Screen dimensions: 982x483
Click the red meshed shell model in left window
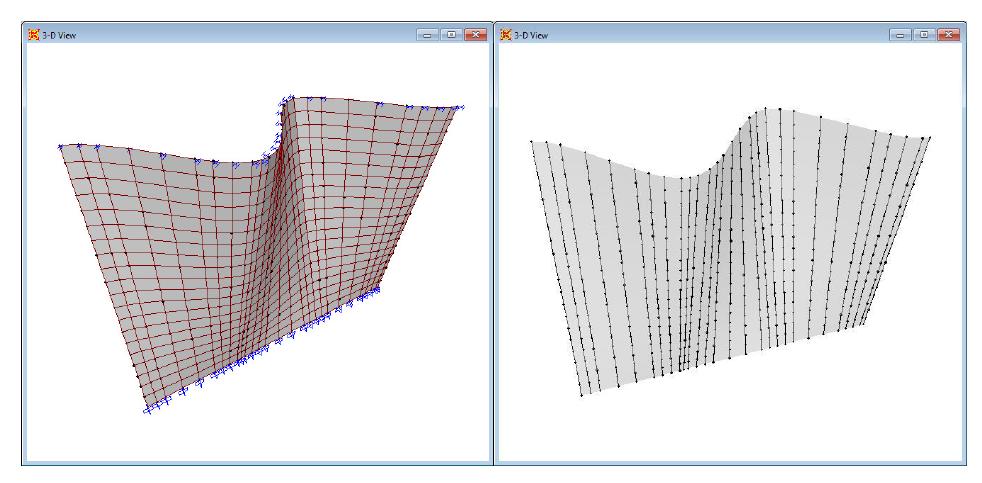click(x=262, y=254)
